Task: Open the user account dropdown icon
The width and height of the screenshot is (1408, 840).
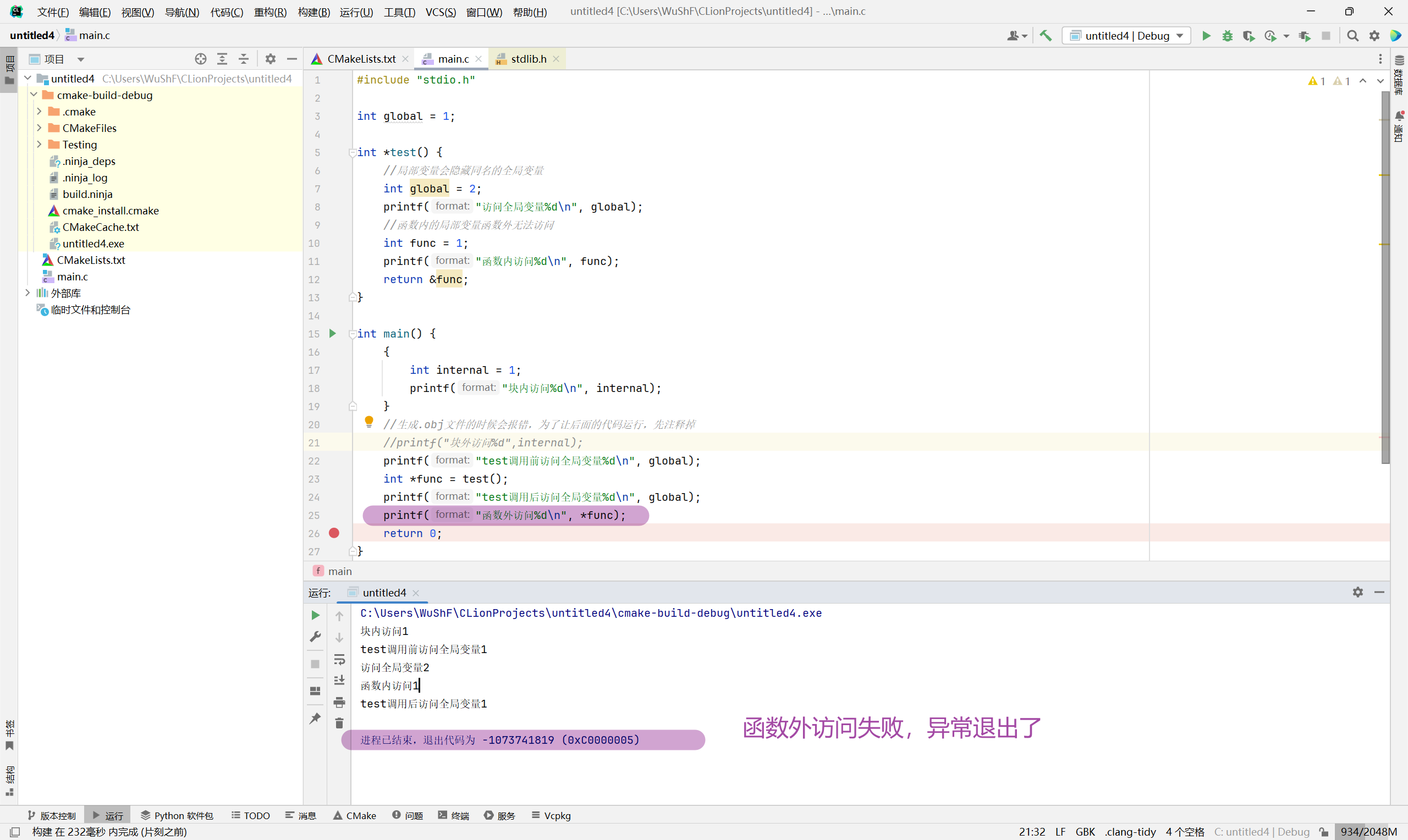Action: point(1017,36)
